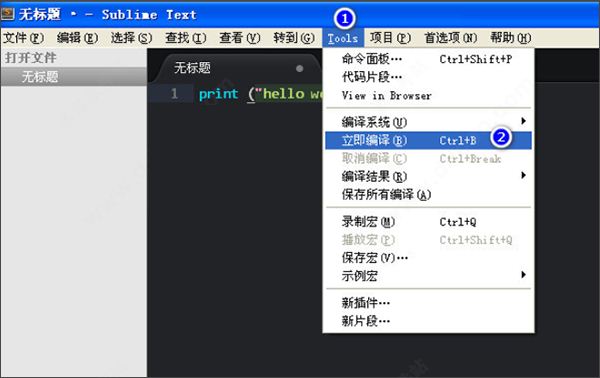Expand the 编译系统(U) submenu

click(428, 122)
